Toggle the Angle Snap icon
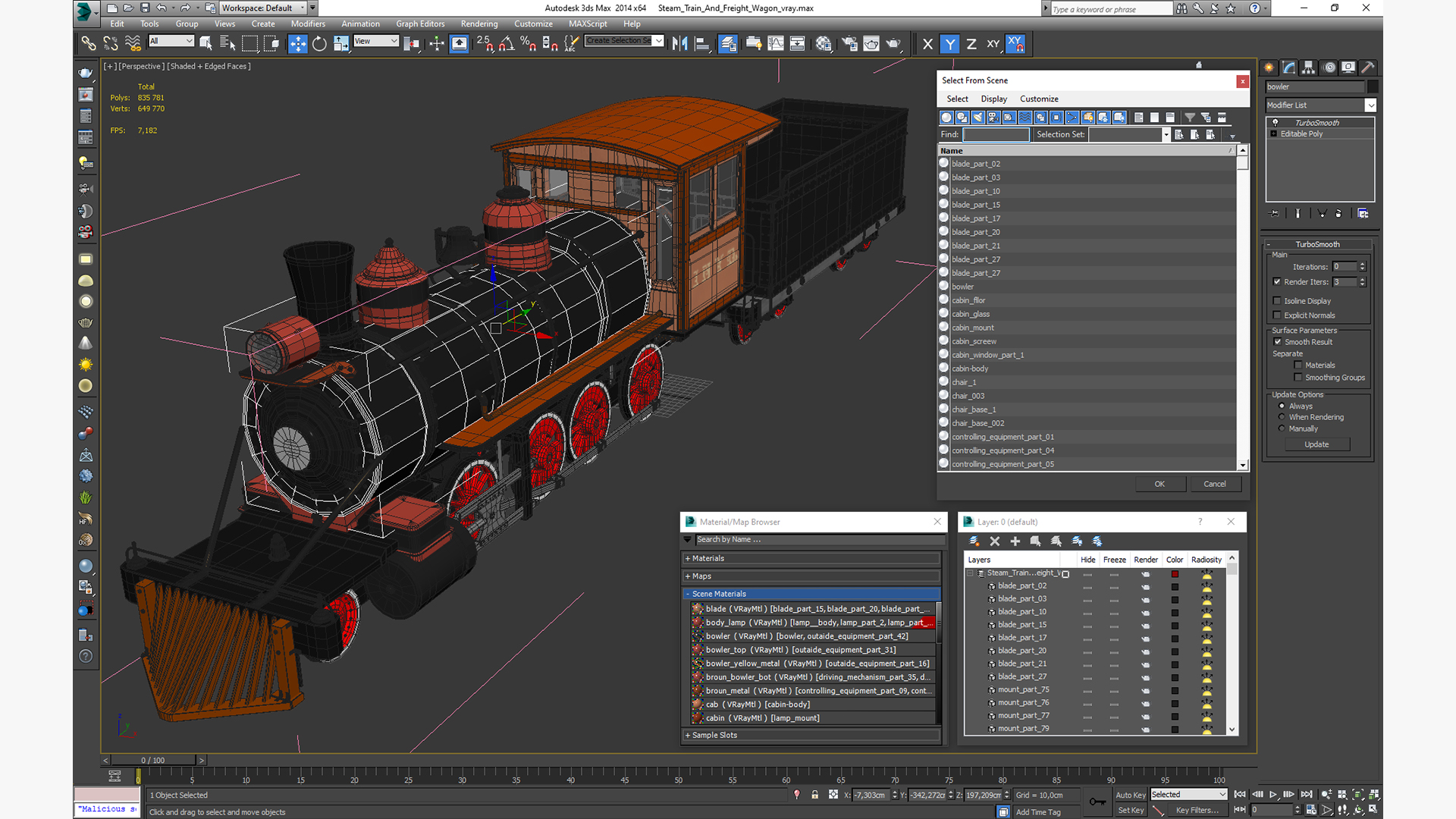 coord(507,43)
